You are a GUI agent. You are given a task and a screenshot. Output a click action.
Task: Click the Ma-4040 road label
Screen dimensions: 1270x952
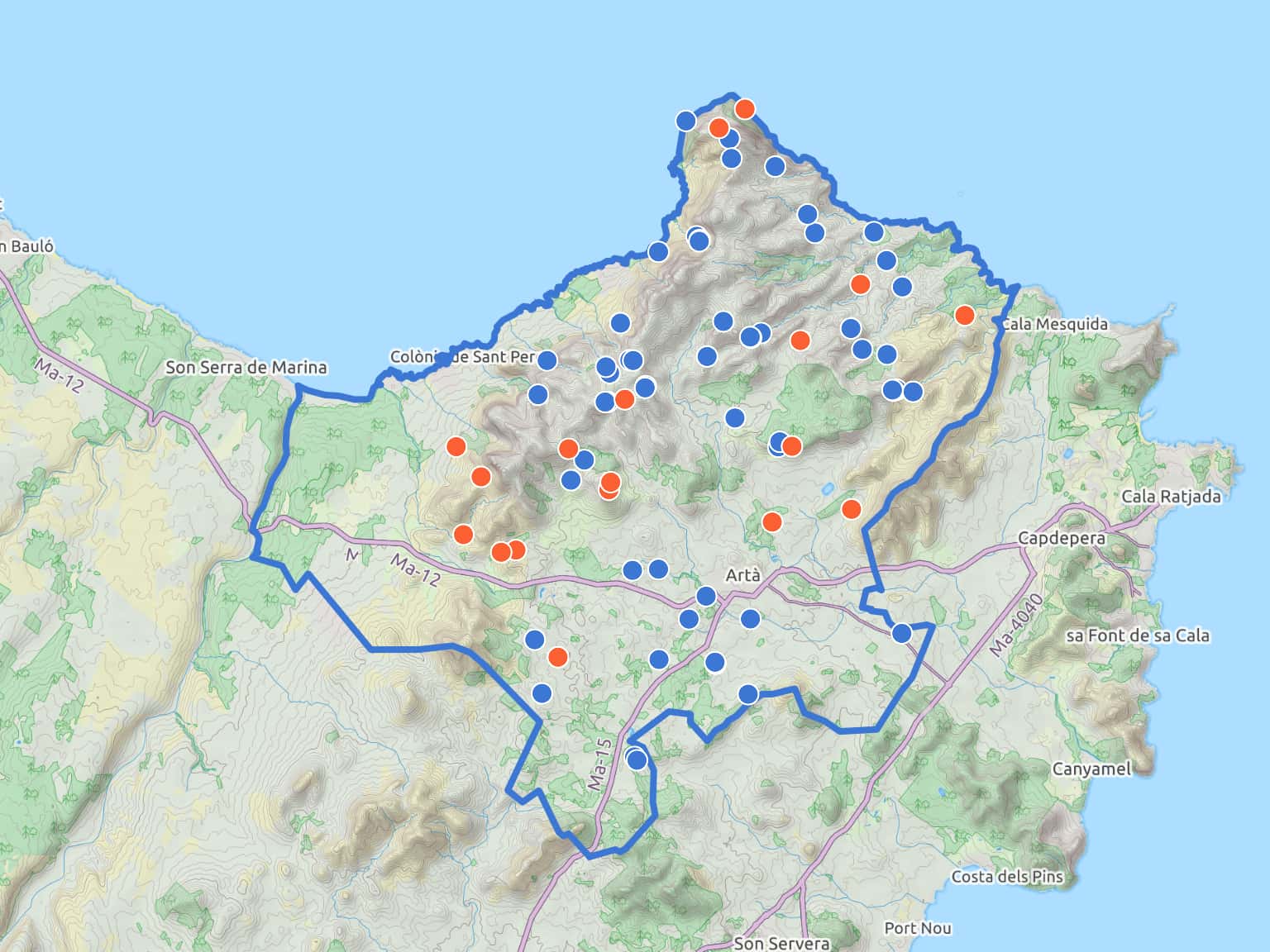point(1015,625)
